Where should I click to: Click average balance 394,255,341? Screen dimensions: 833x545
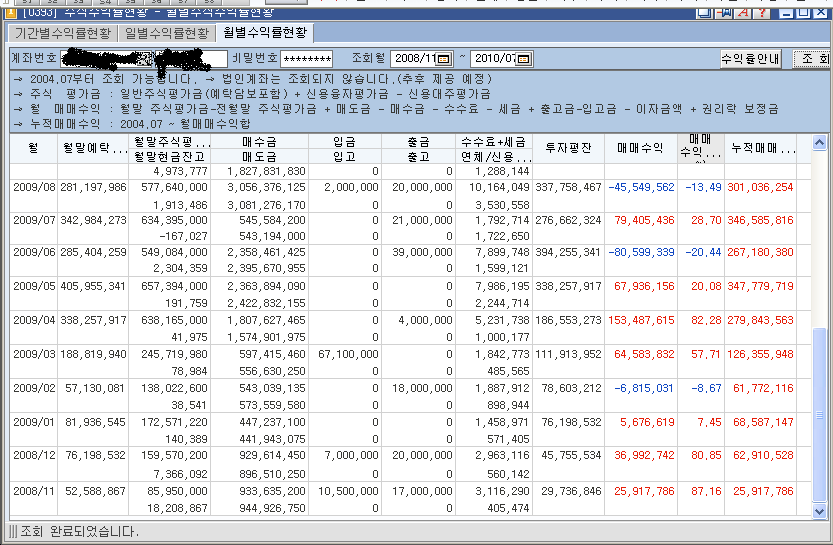coord(568,252)
